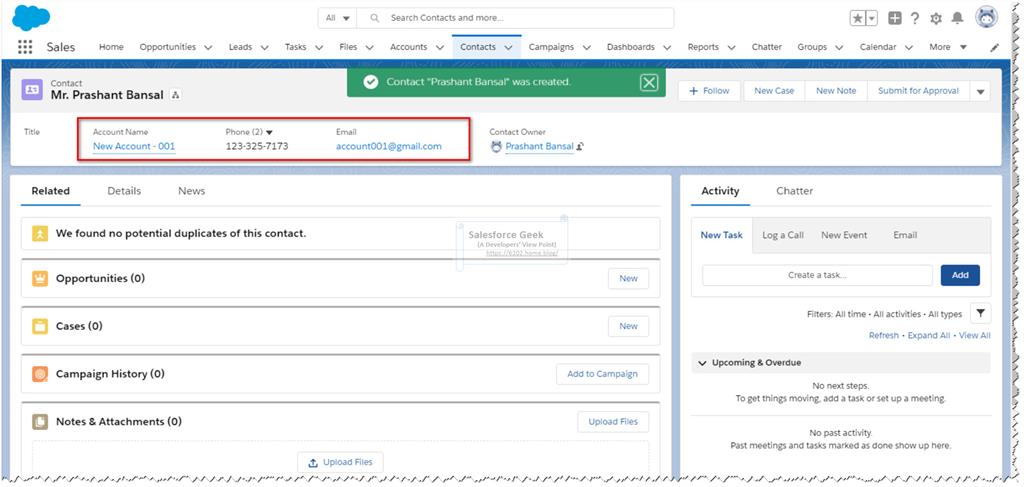Image resolution: width=1024 pixels, height=487 pixels.
Task: Open the Help question mark icon
Action: 915,18
